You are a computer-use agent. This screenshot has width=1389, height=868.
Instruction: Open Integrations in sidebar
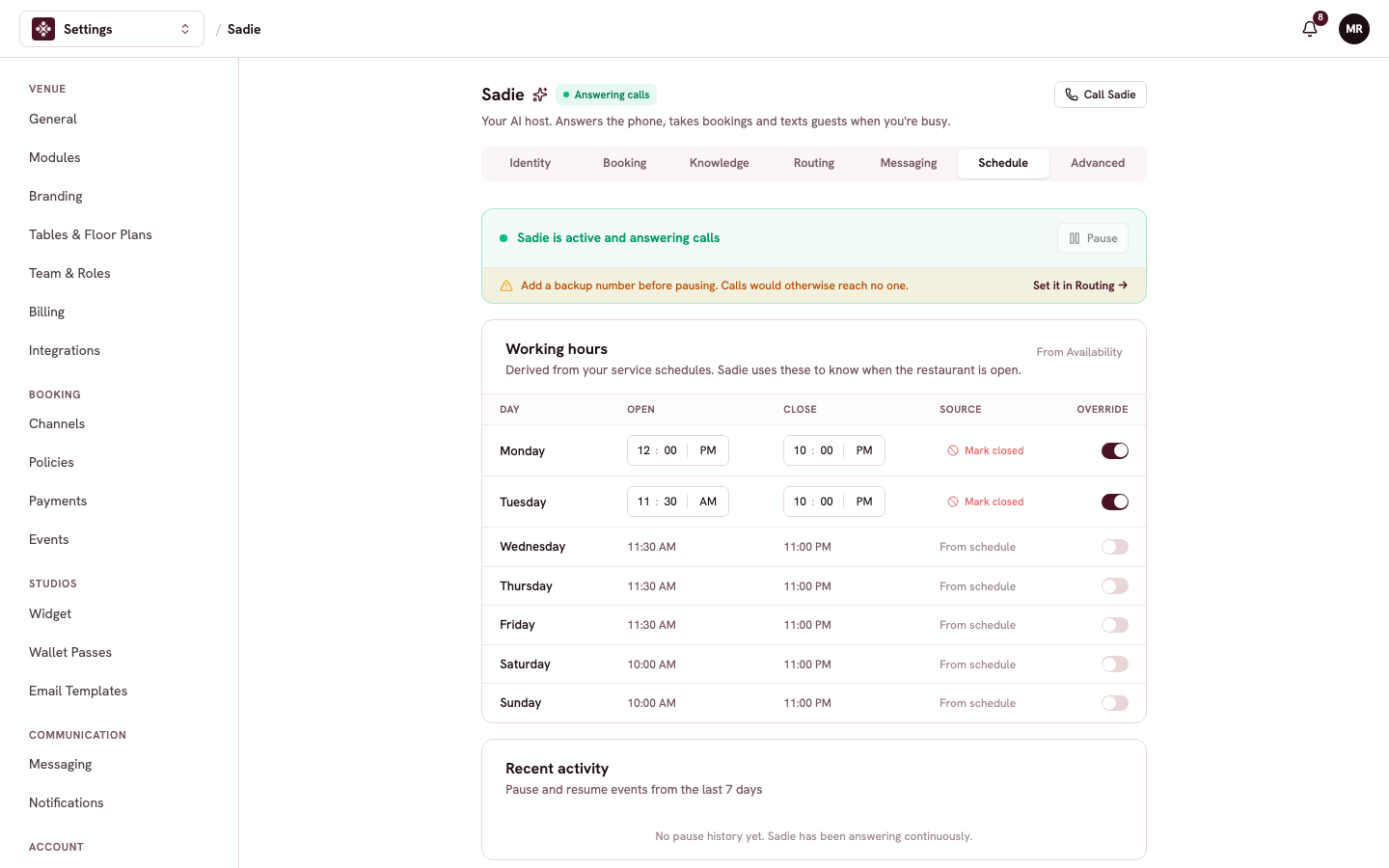65,350
